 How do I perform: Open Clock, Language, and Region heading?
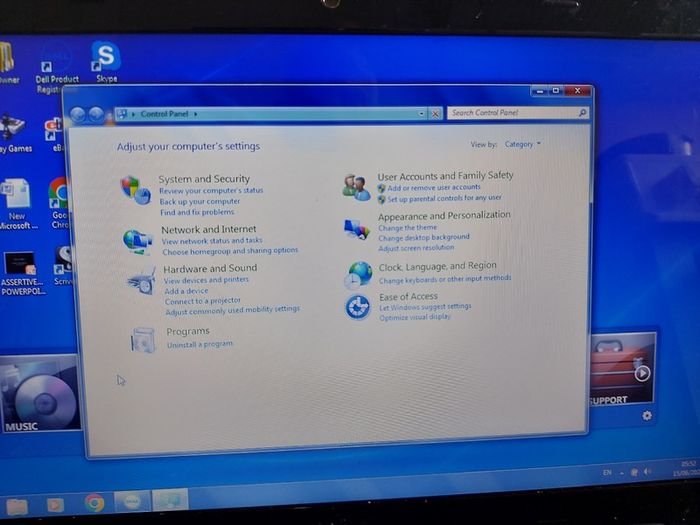[x=438, y=267]
